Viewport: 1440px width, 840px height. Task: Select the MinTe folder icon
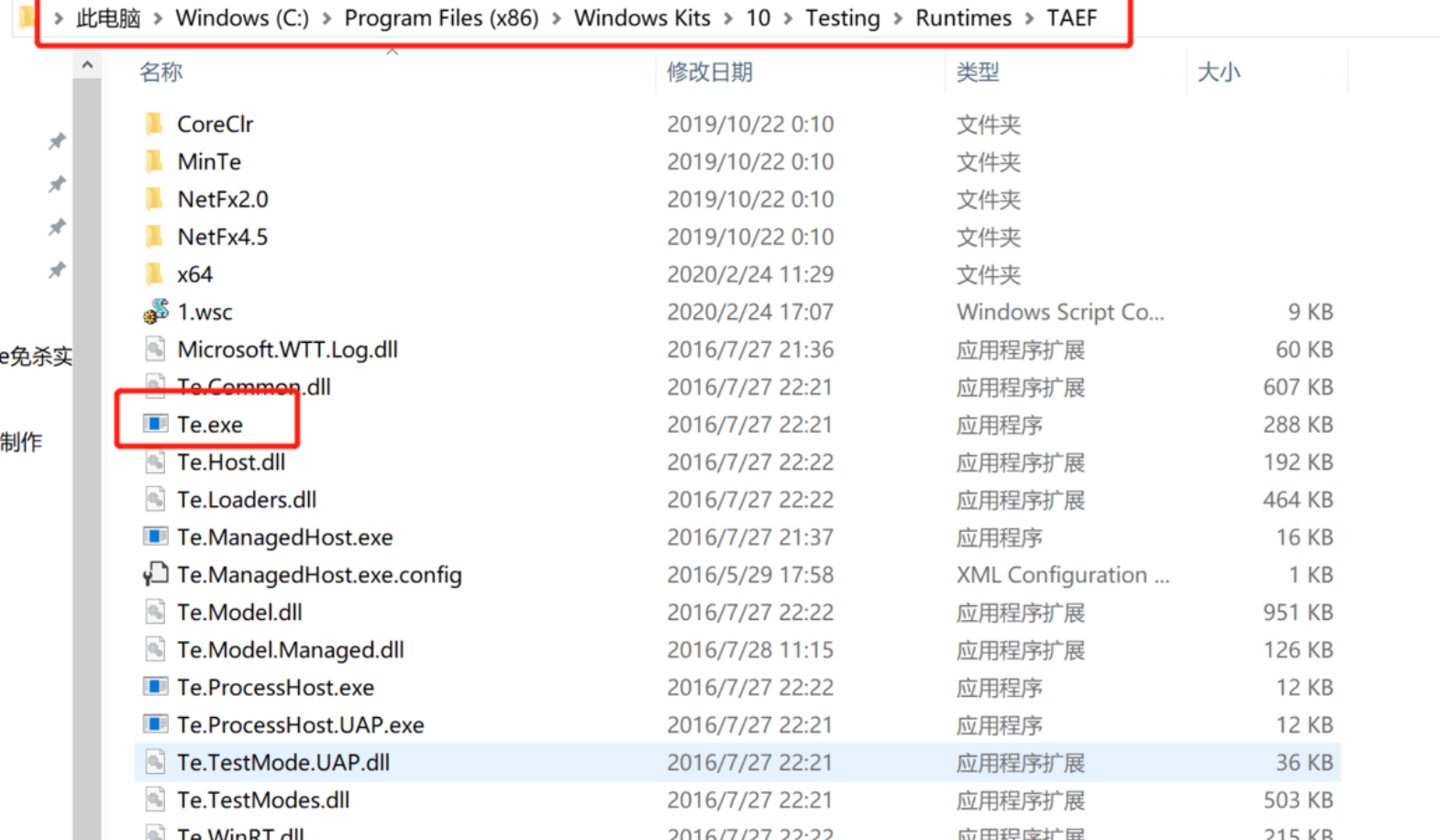coord(154,161)
